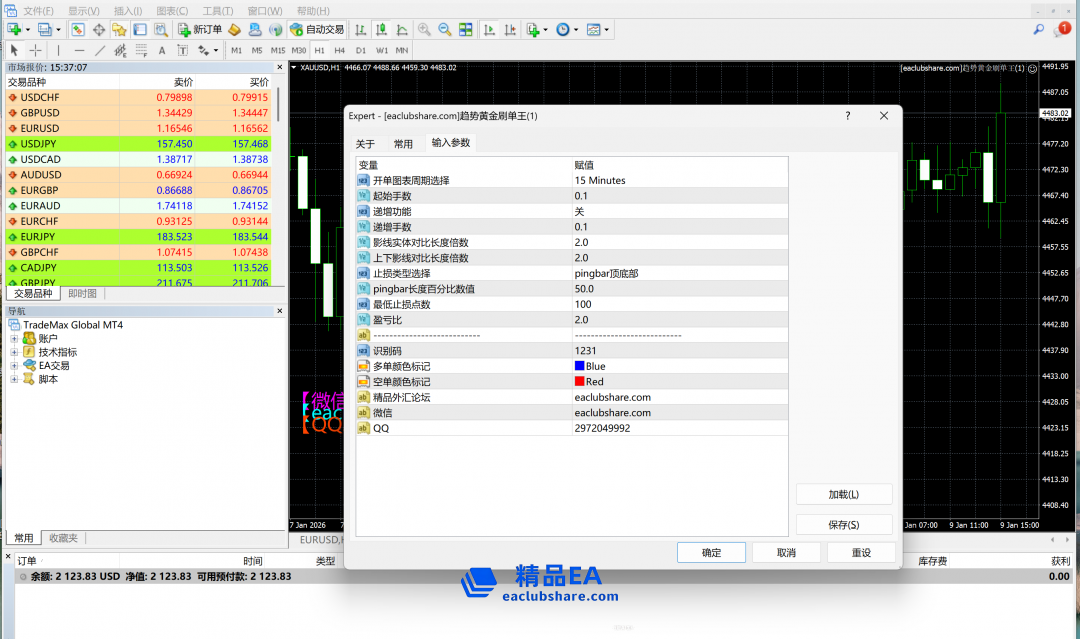Click the 确定 button
Screen dimensions: 1080x639
711,553
